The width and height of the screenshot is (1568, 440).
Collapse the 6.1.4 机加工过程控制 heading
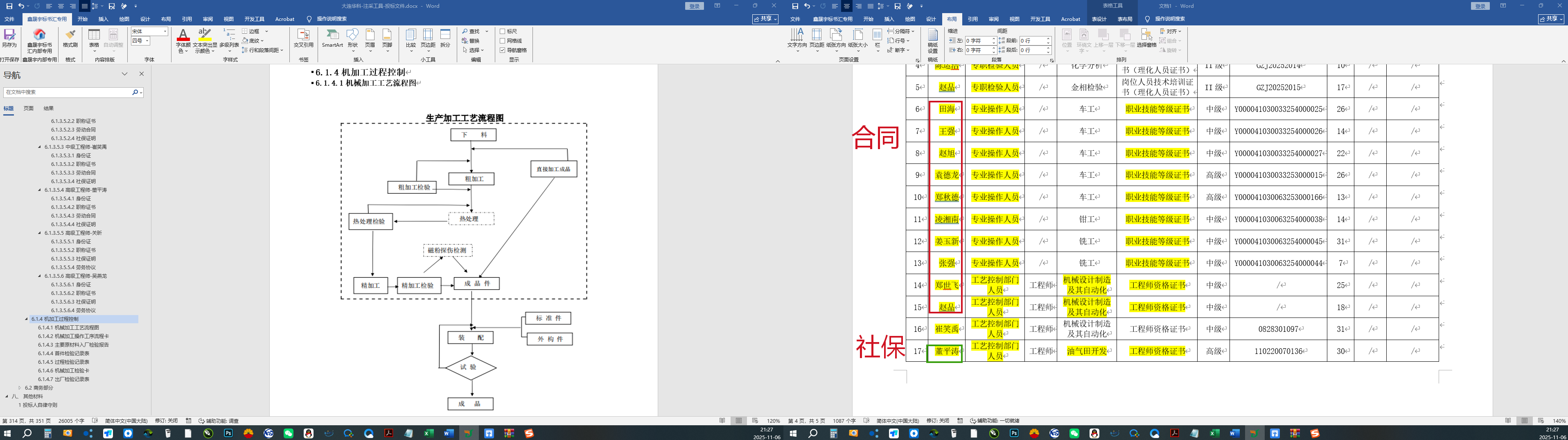pos(27,319)
